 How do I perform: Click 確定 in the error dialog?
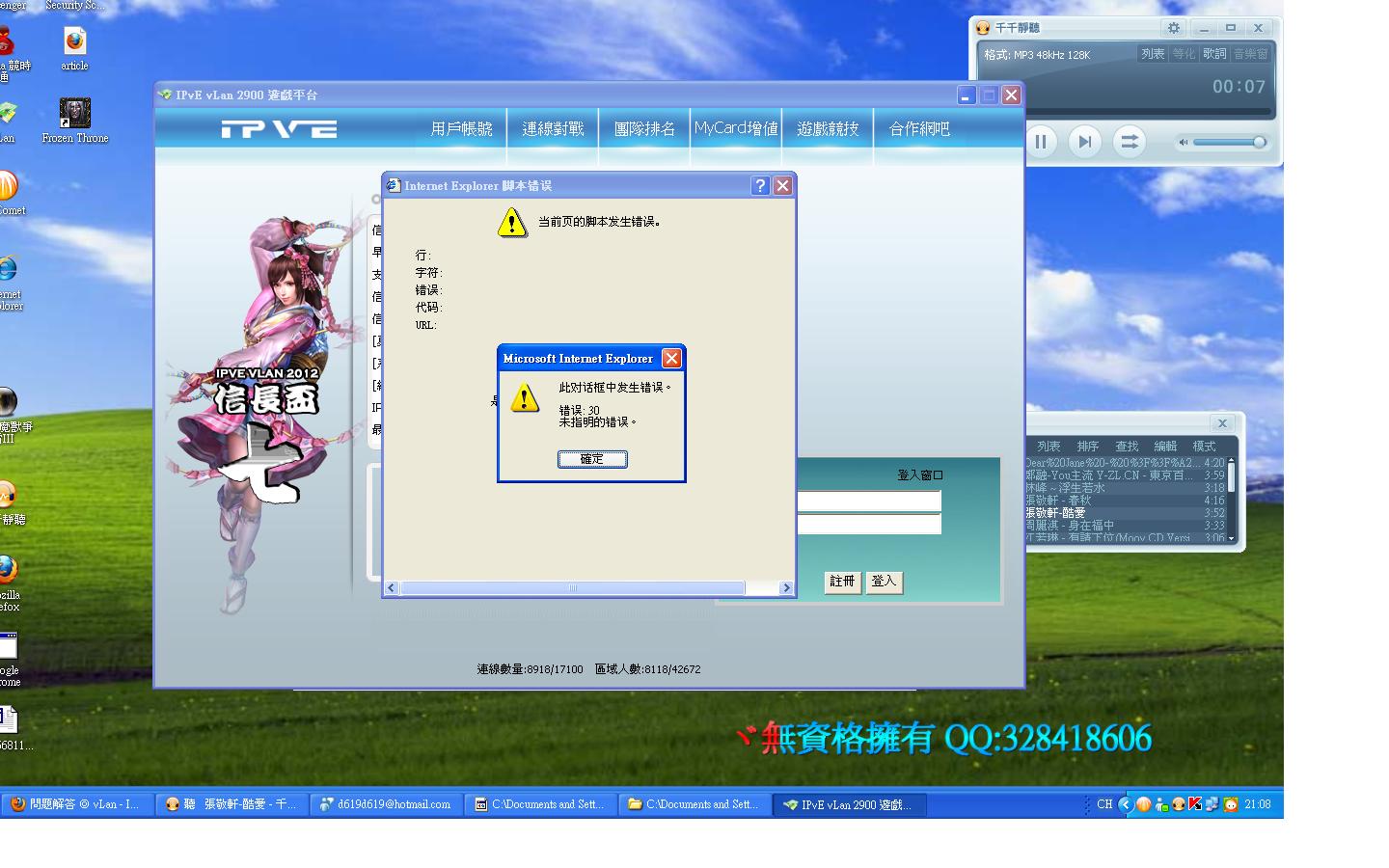[x=591, y=459]
